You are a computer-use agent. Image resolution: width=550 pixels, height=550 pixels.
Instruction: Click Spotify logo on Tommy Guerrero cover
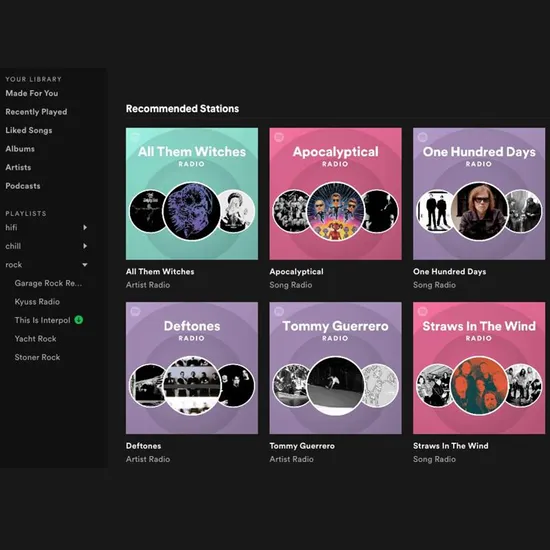point(279,311)
